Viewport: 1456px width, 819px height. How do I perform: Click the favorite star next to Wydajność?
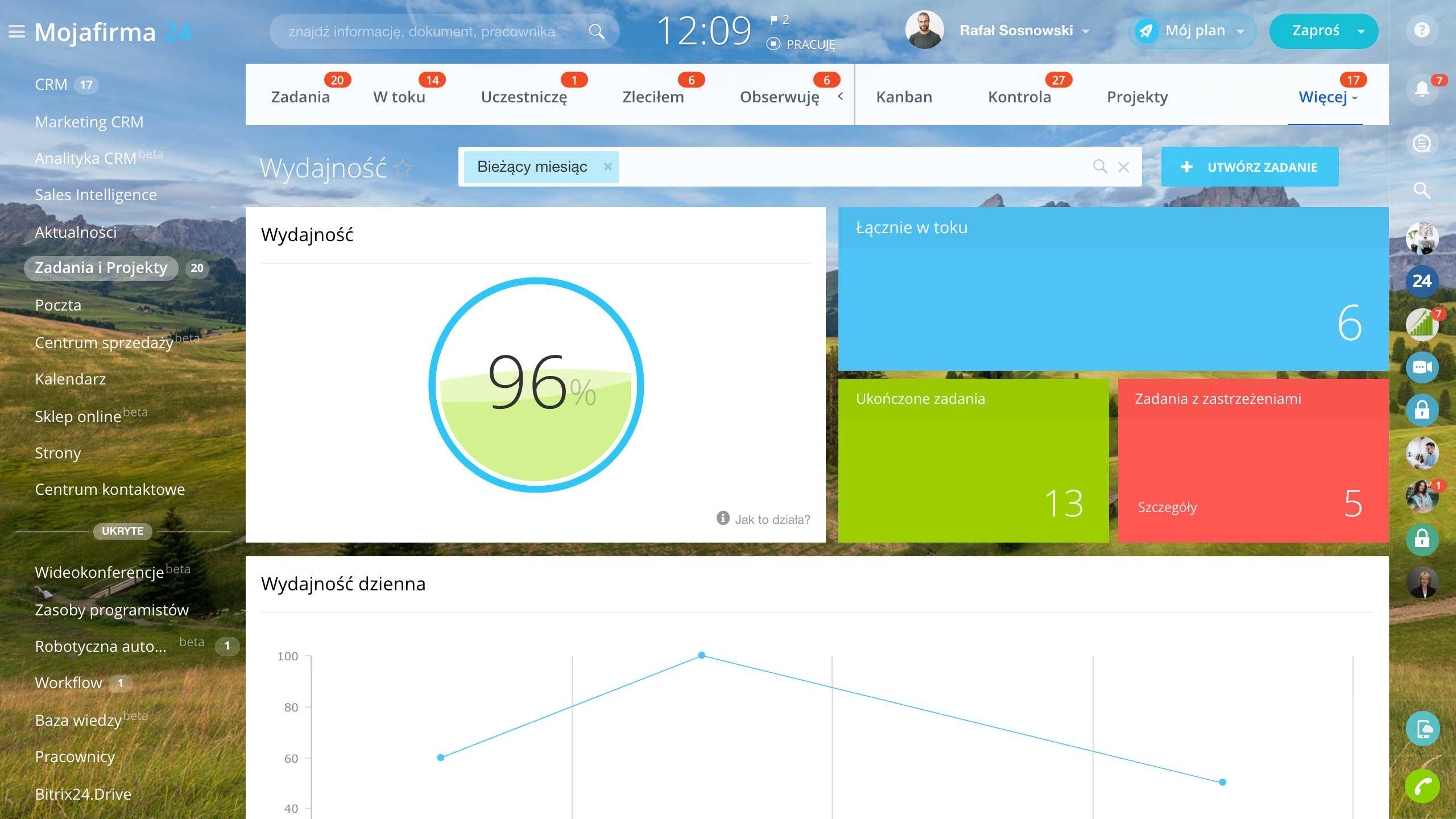click(x=403, y=168)
